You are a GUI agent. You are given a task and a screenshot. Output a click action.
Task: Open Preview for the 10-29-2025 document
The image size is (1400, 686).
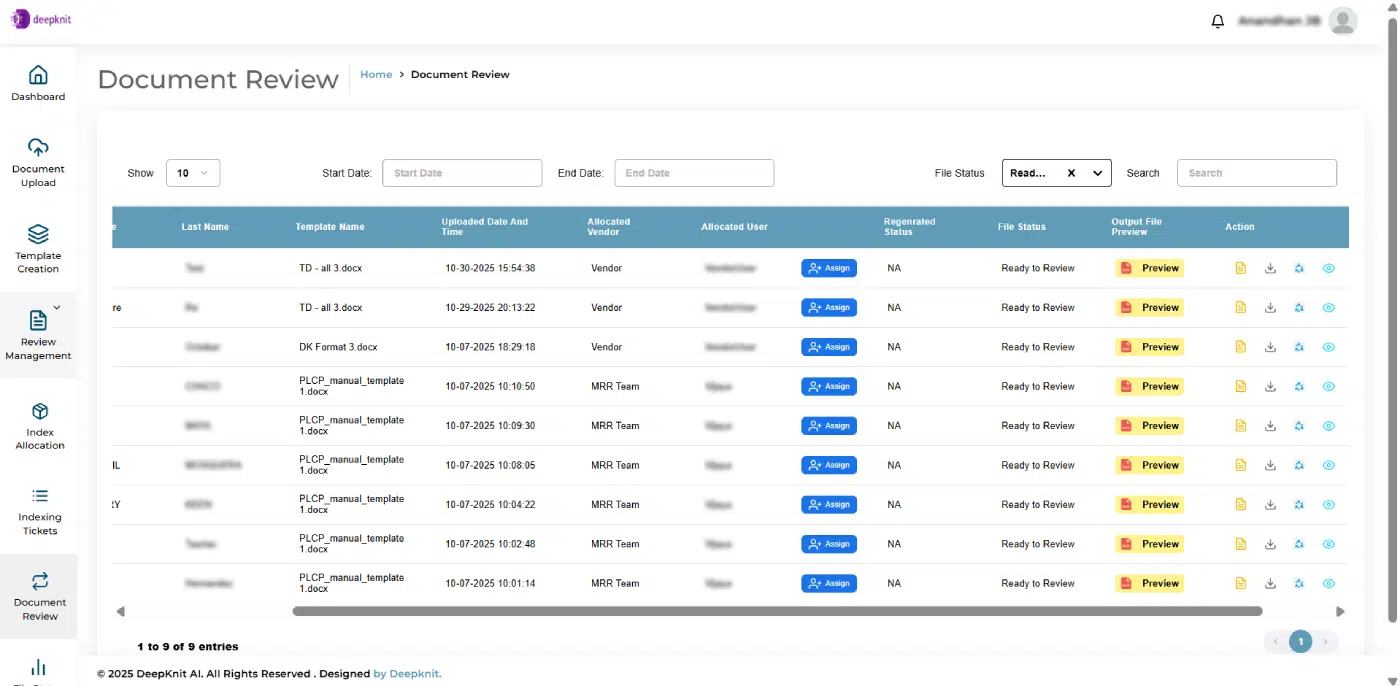tap(1149, 307)
